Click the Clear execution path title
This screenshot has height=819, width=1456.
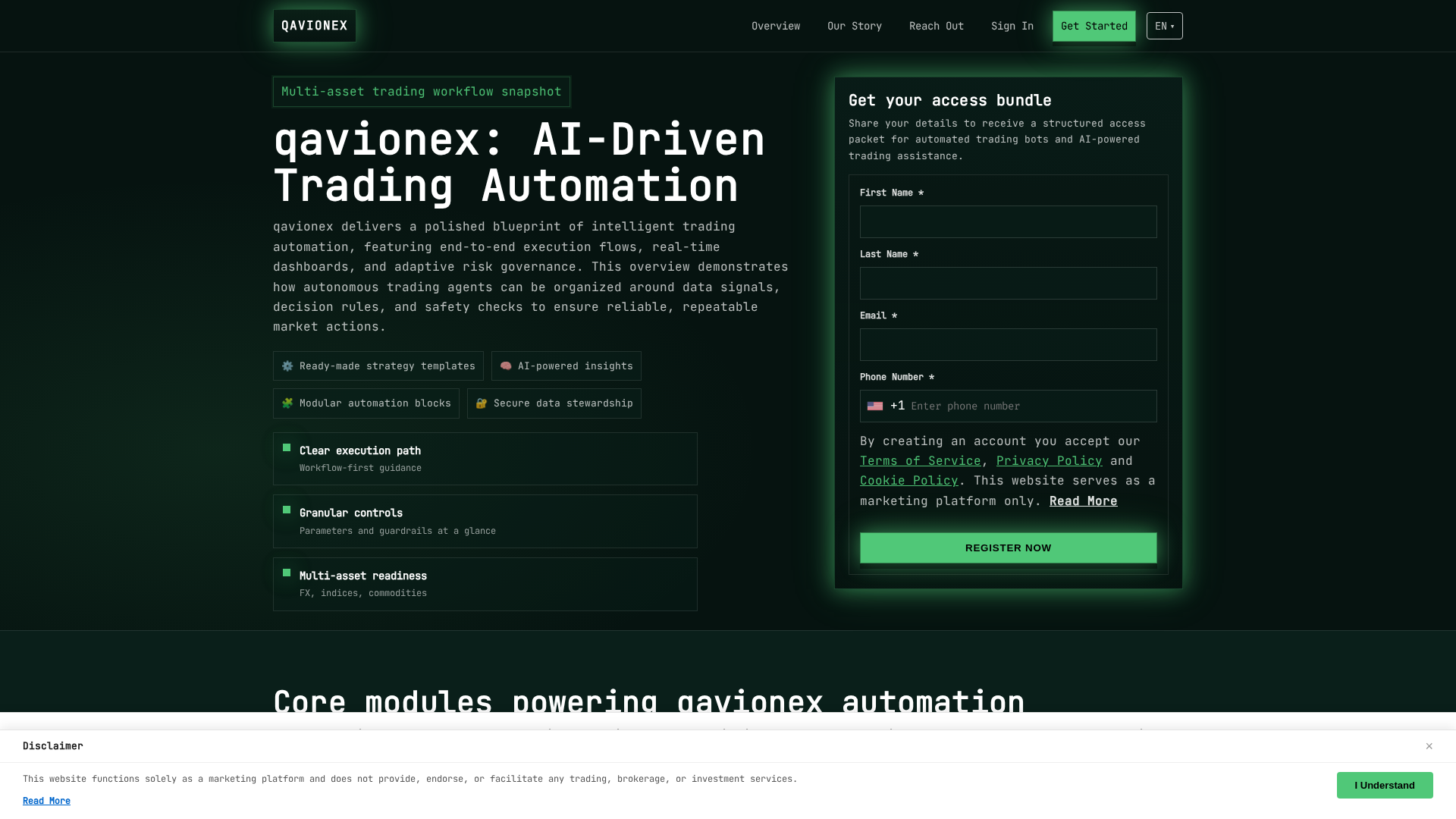(360, 450)
